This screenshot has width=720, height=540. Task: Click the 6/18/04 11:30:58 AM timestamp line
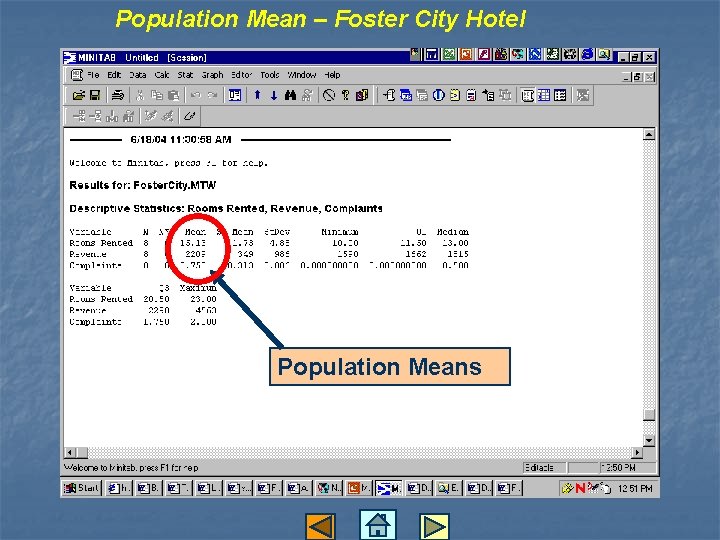[181, 140]
